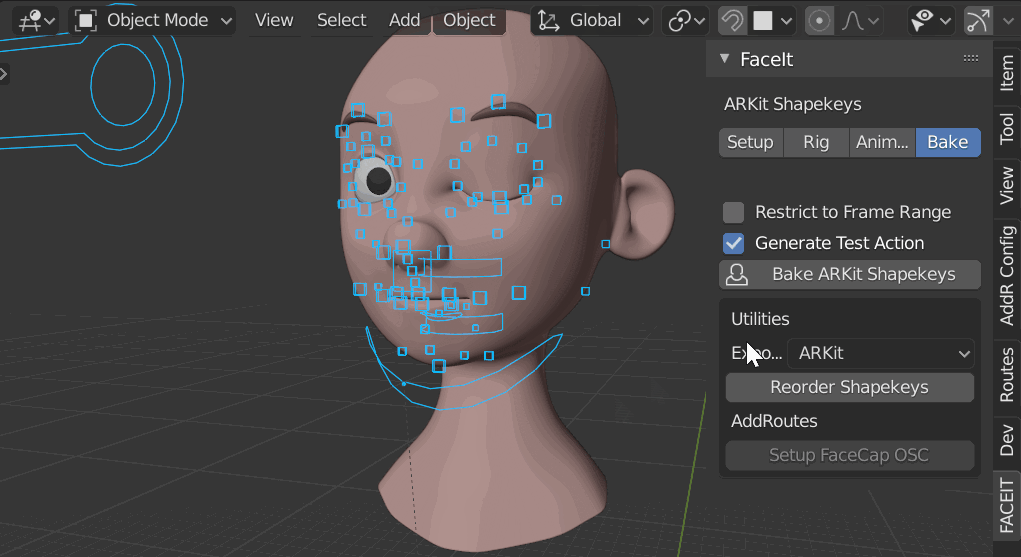Open the Item sidebar tab
This screenshot has height=557, width=1021.
pos(1007,72)
